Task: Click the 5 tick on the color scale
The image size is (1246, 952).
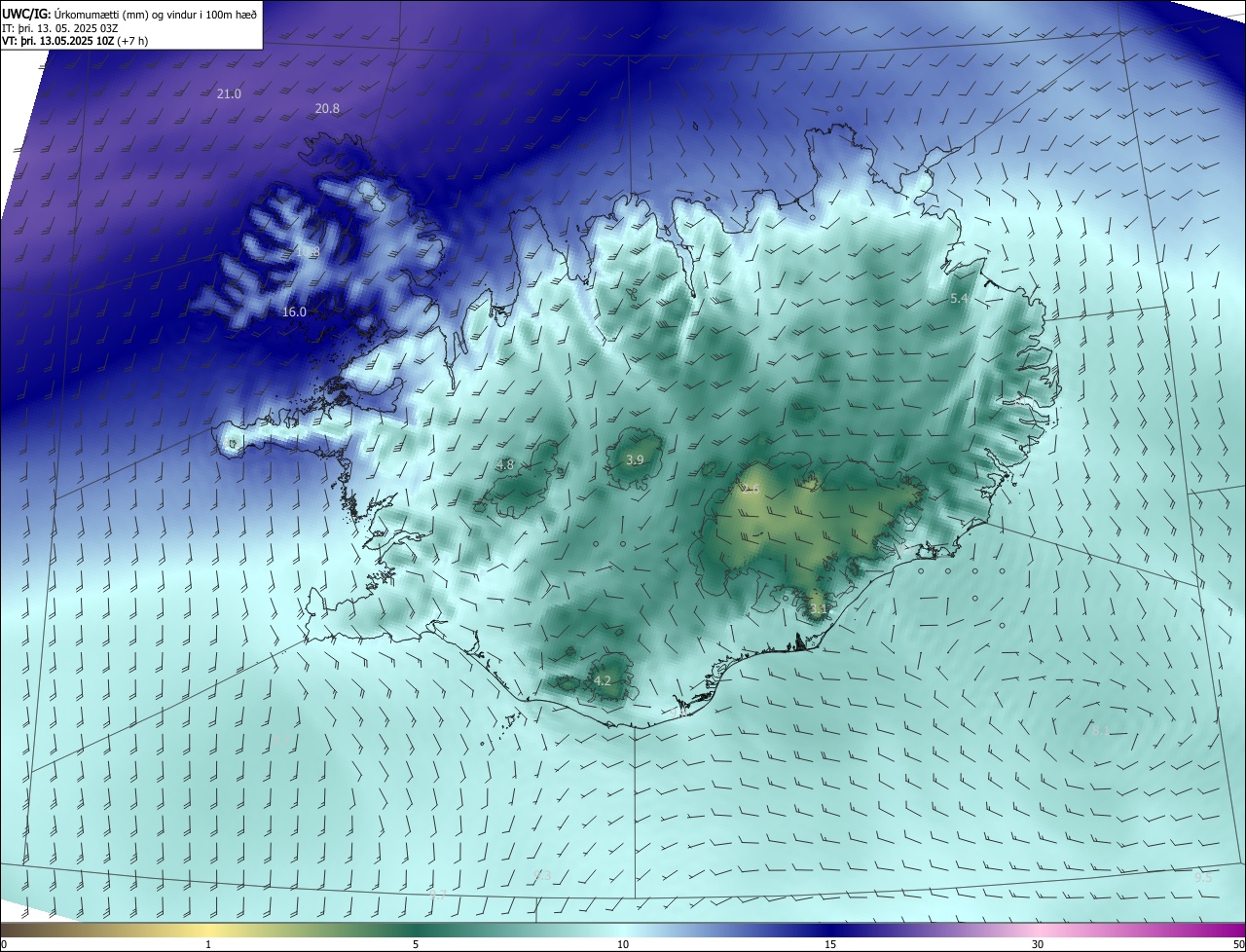Action: [416, 944]
